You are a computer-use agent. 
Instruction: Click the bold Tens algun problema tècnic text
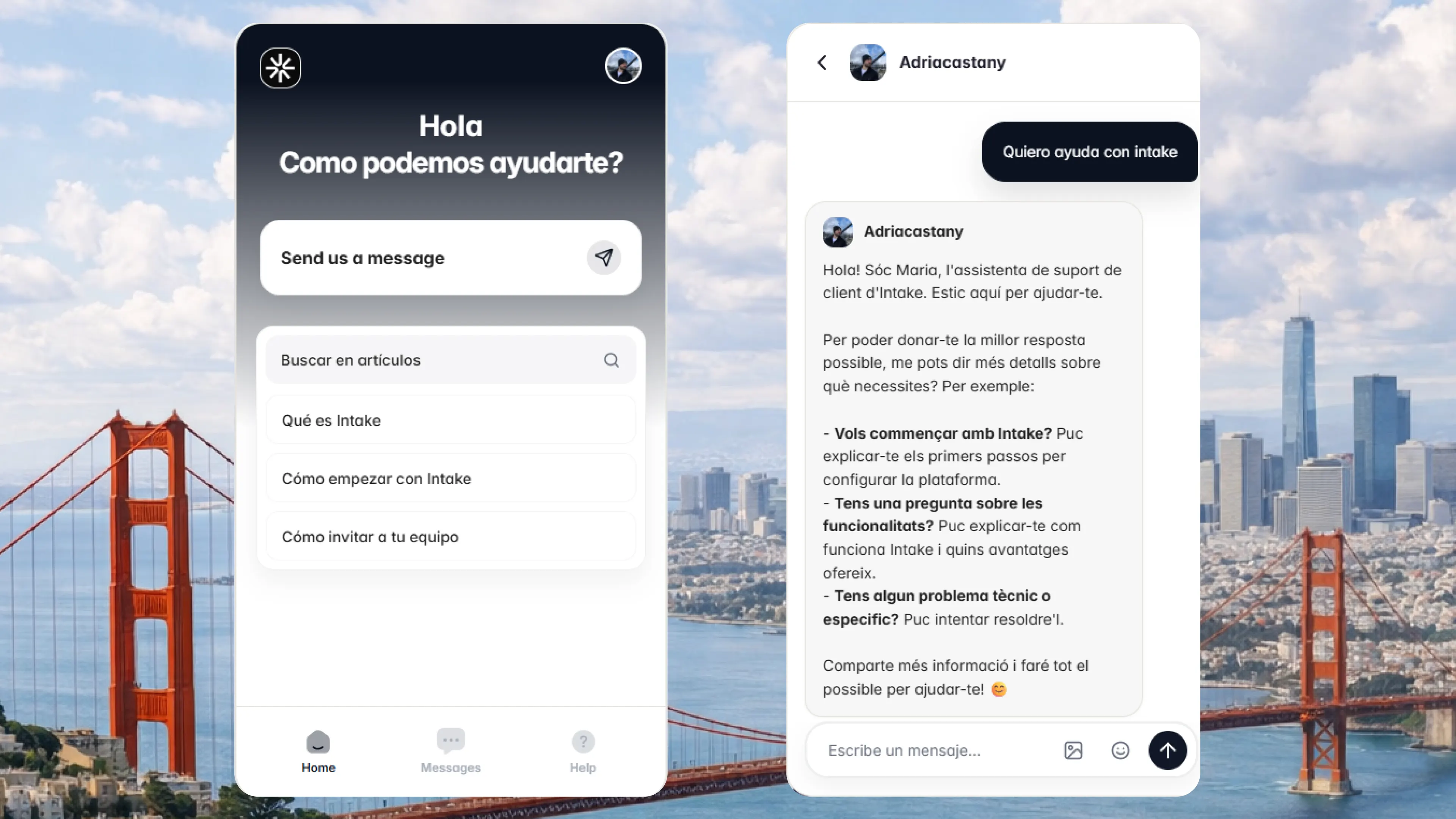coord(937,607)
